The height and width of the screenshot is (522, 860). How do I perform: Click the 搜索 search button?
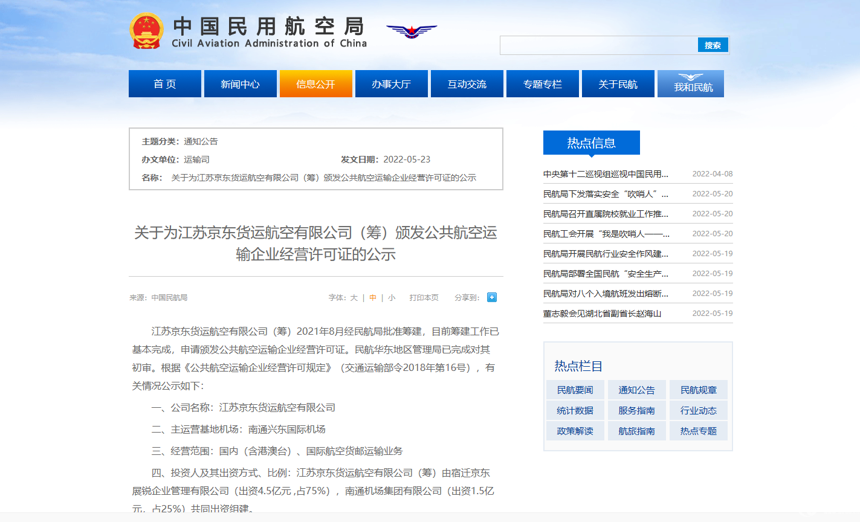(712, 45)
